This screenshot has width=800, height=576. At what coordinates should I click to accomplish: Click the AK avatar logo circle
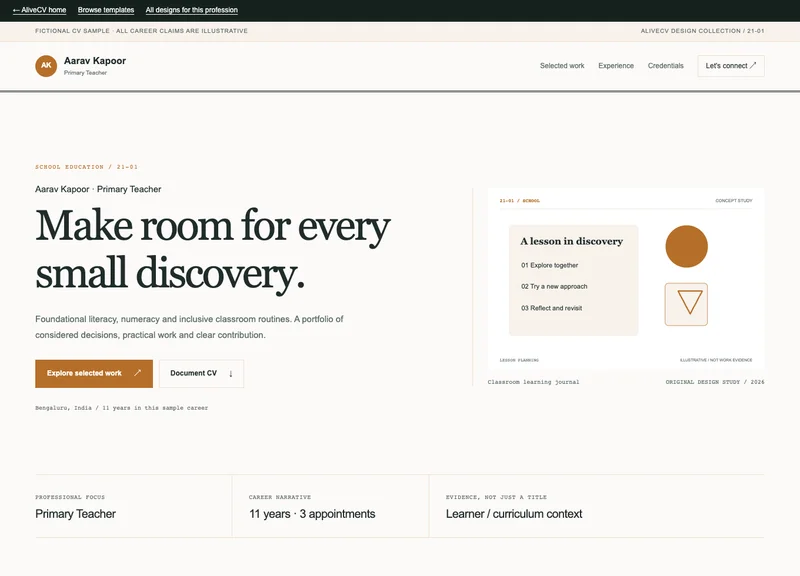[46, 66]
